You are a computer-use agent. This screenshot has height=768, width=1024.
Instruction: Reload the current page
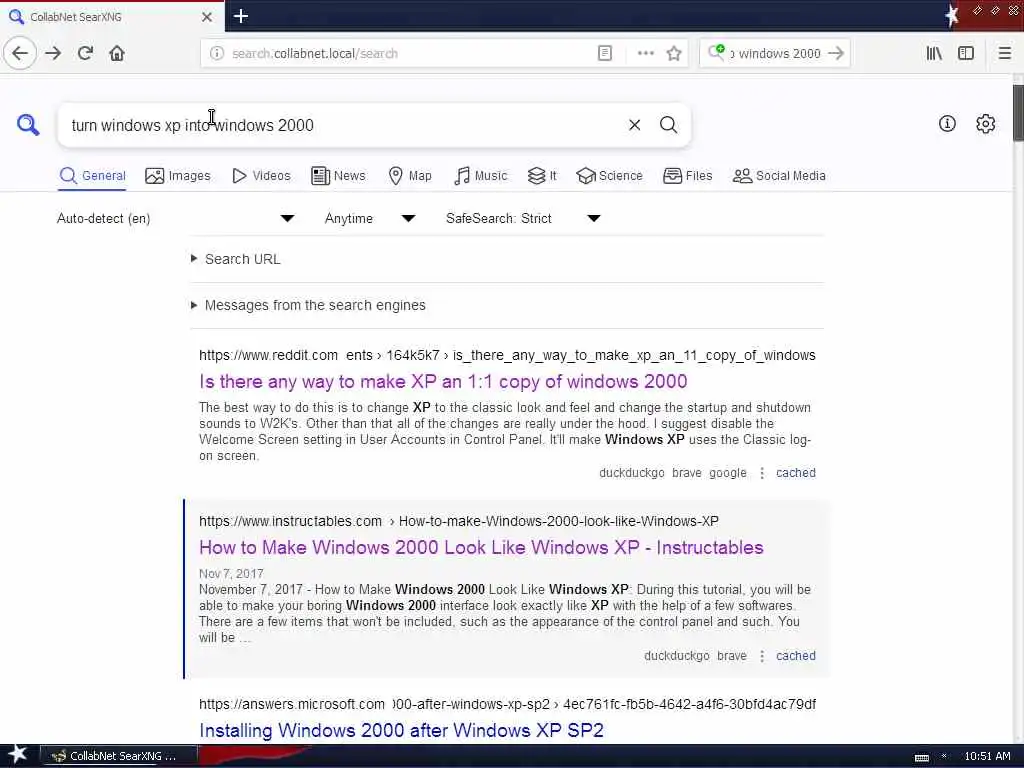(x=86, y=53)
